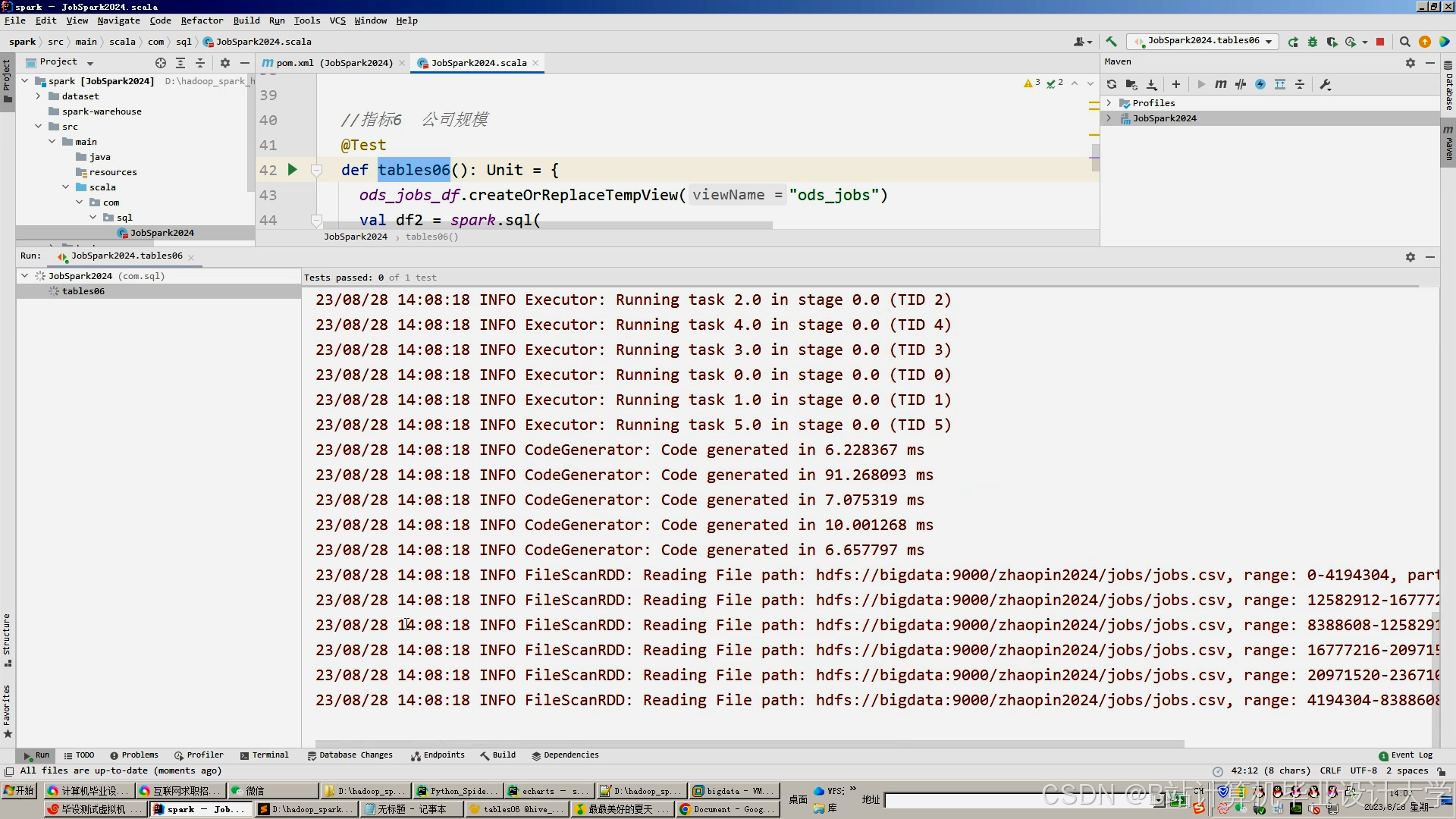Build project with the hammer icon
This screenshot has width=1456, height=819.
click(1111, 42)
